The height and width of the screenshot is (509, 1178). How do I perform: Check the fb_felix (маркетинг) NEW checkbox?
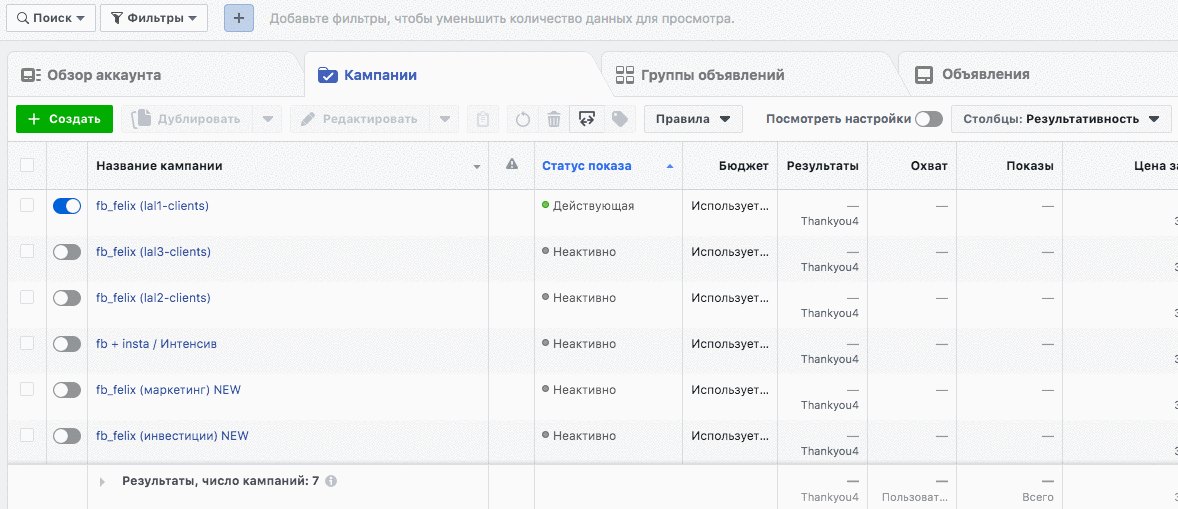27,389
